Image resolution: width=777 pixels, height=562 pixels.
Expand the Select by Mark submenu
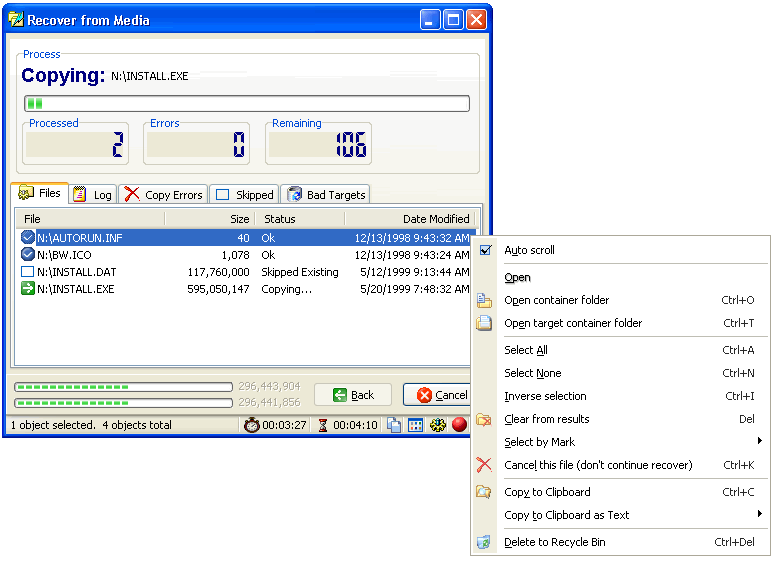pos(620,442)
